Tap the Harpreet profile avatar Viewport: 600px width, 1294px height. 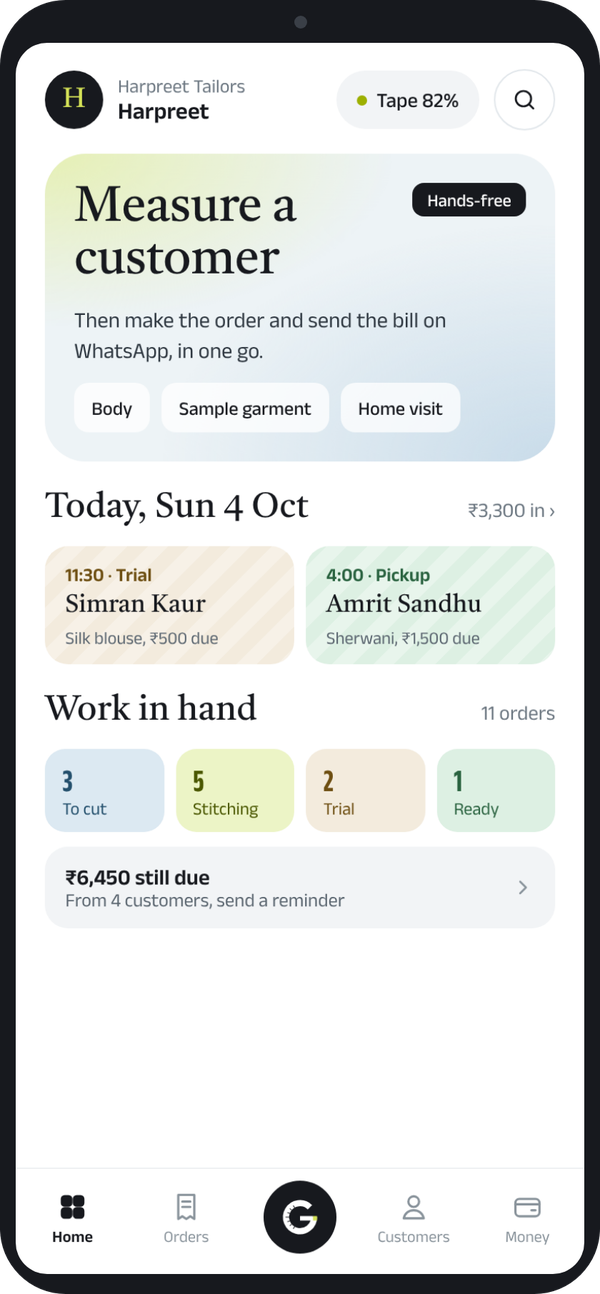pos(74,100)
